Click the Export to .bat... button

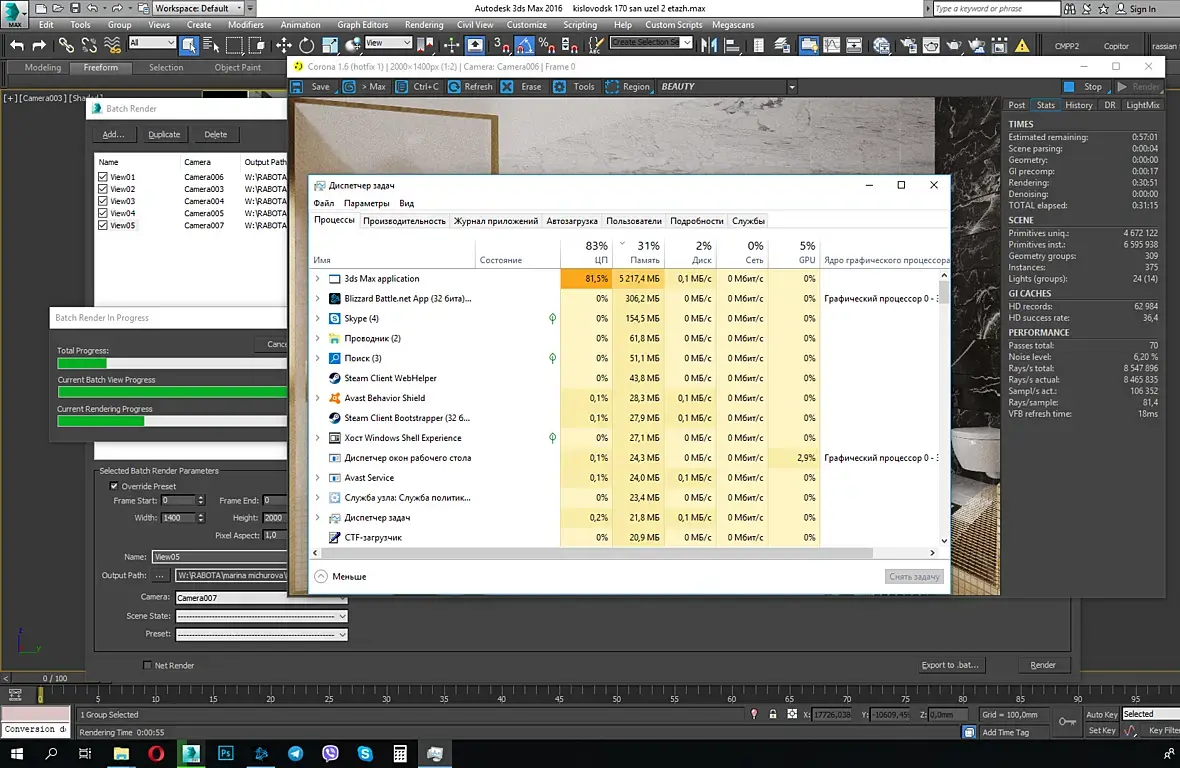coord(950,665)
